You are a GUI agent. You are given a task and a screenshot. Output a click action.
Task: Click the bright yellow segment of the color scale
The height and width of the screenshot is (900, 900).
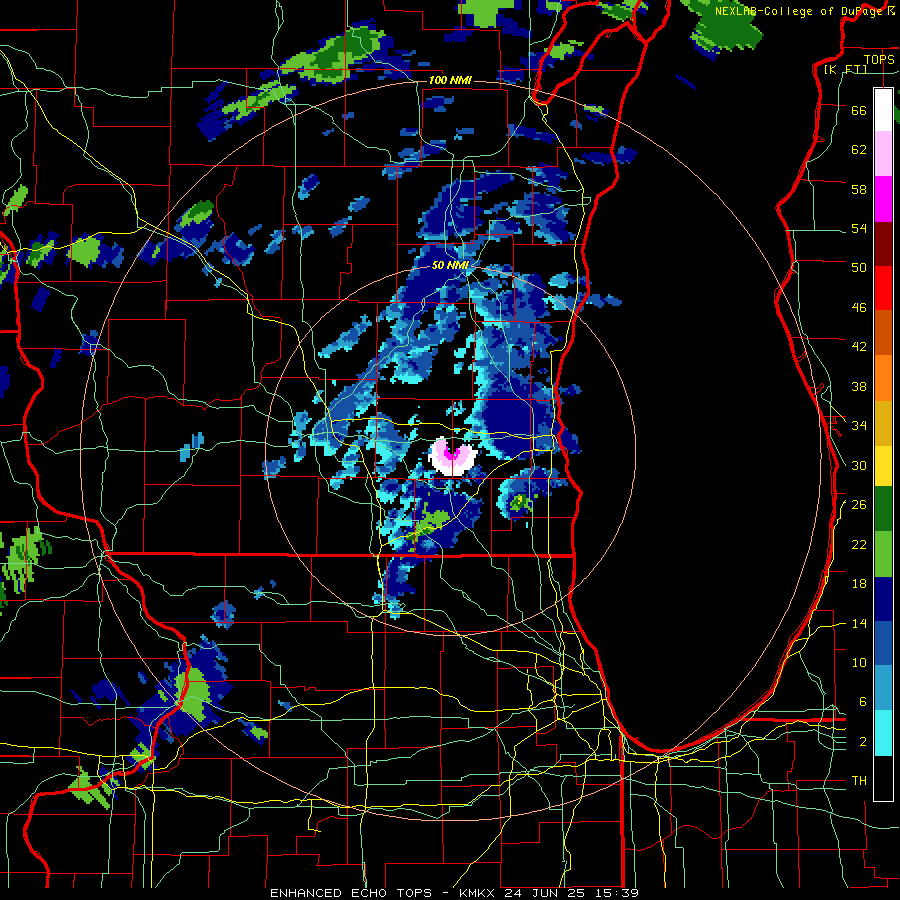tap(883, 465)
